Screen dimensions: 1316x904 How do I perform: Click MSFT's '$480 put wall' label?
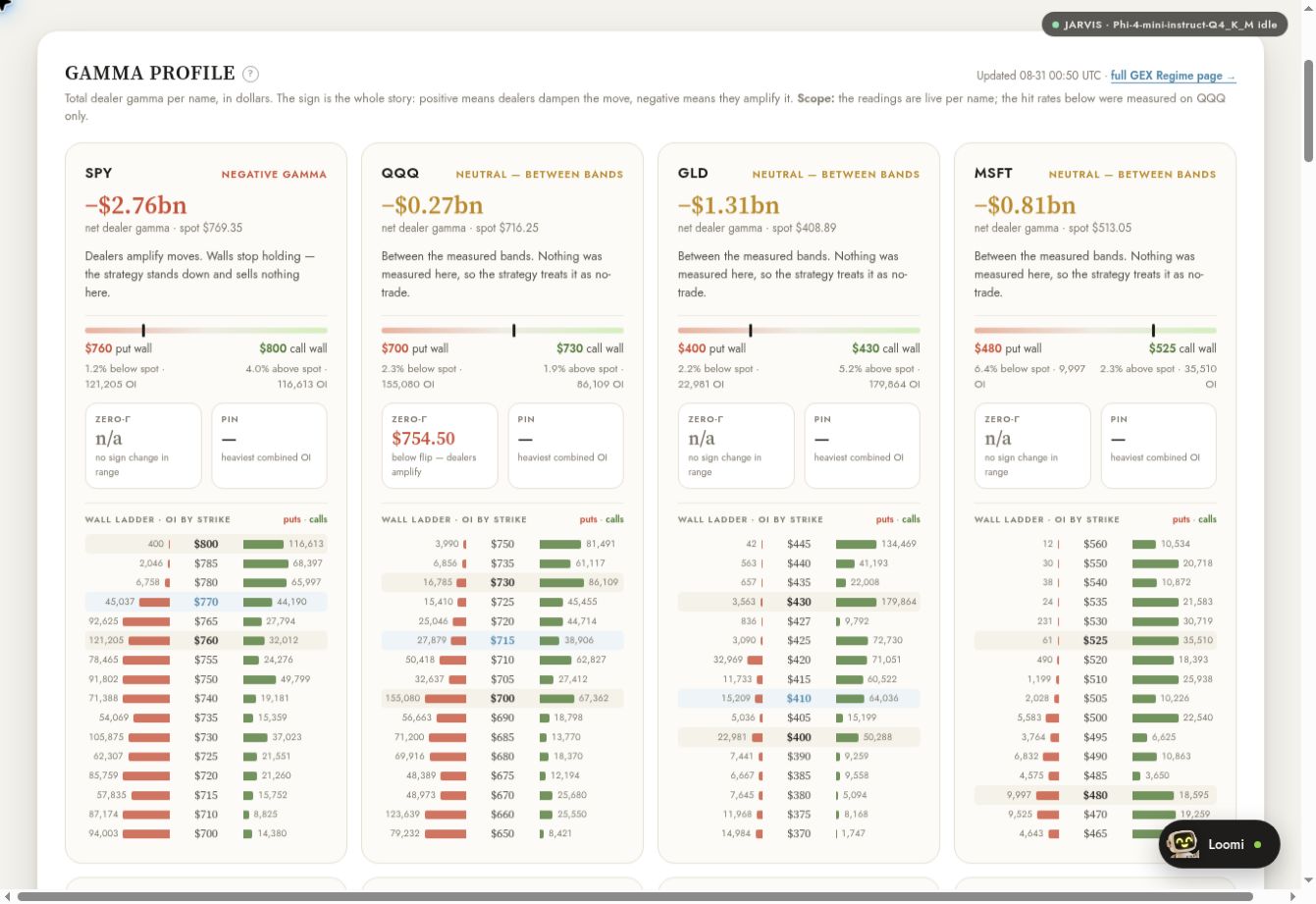point(1008,348)
